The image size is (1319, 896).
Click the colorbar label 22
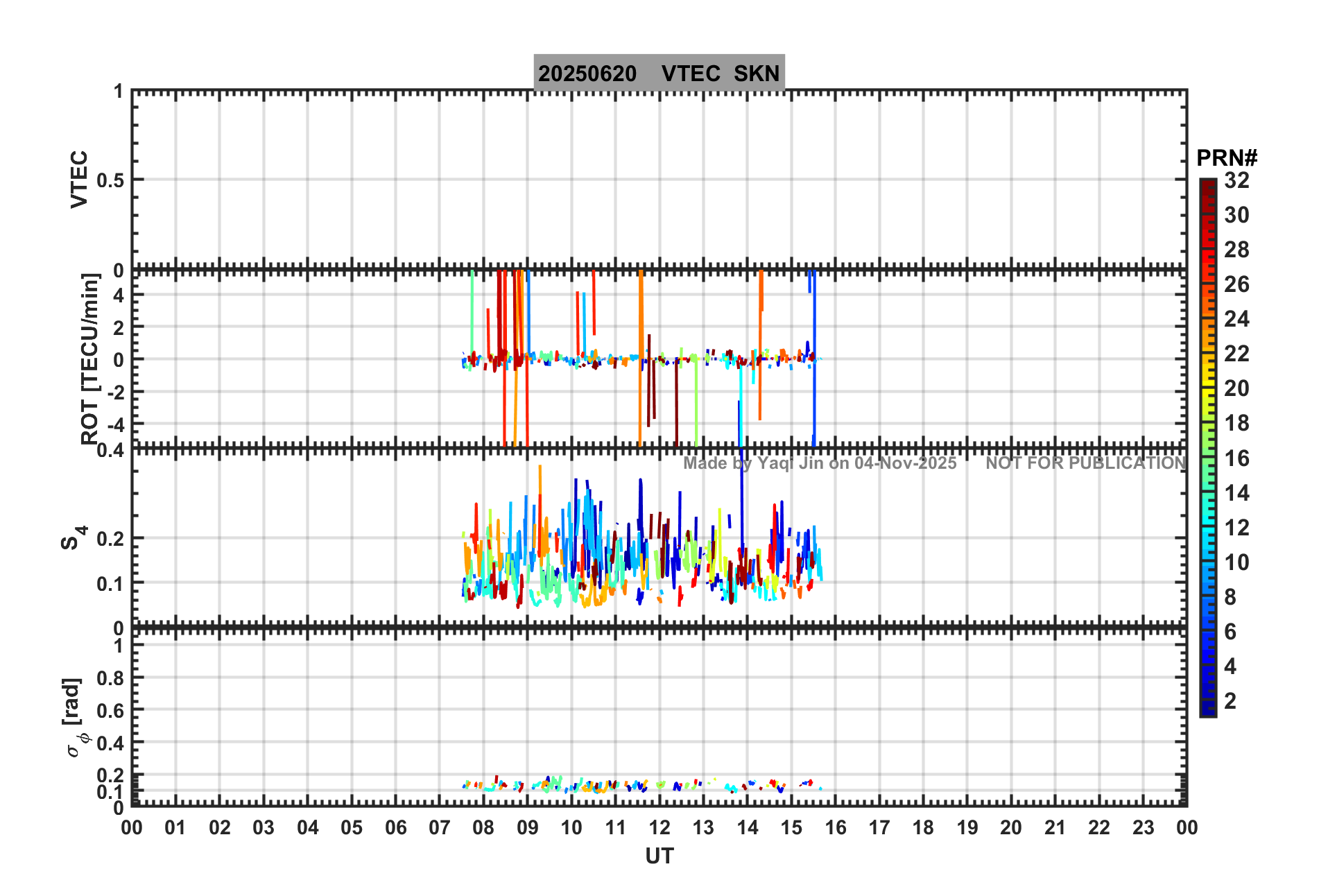(x=1236, y=354)
